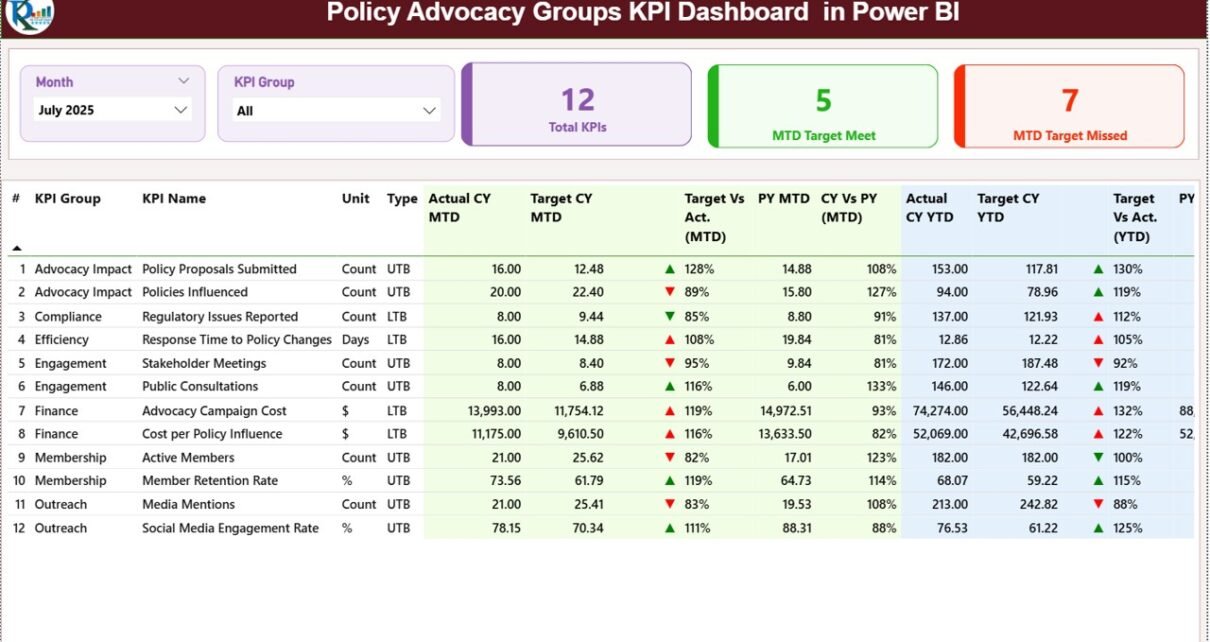Click the dashboard logo in the title bar

click(x=29, y=14)
